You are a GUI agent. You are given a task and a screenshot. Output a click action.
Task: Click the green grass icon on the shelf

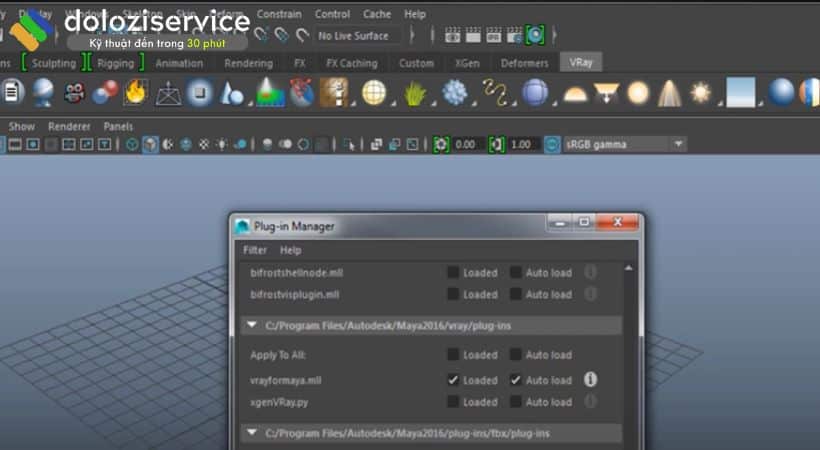(x=414, y=93)
